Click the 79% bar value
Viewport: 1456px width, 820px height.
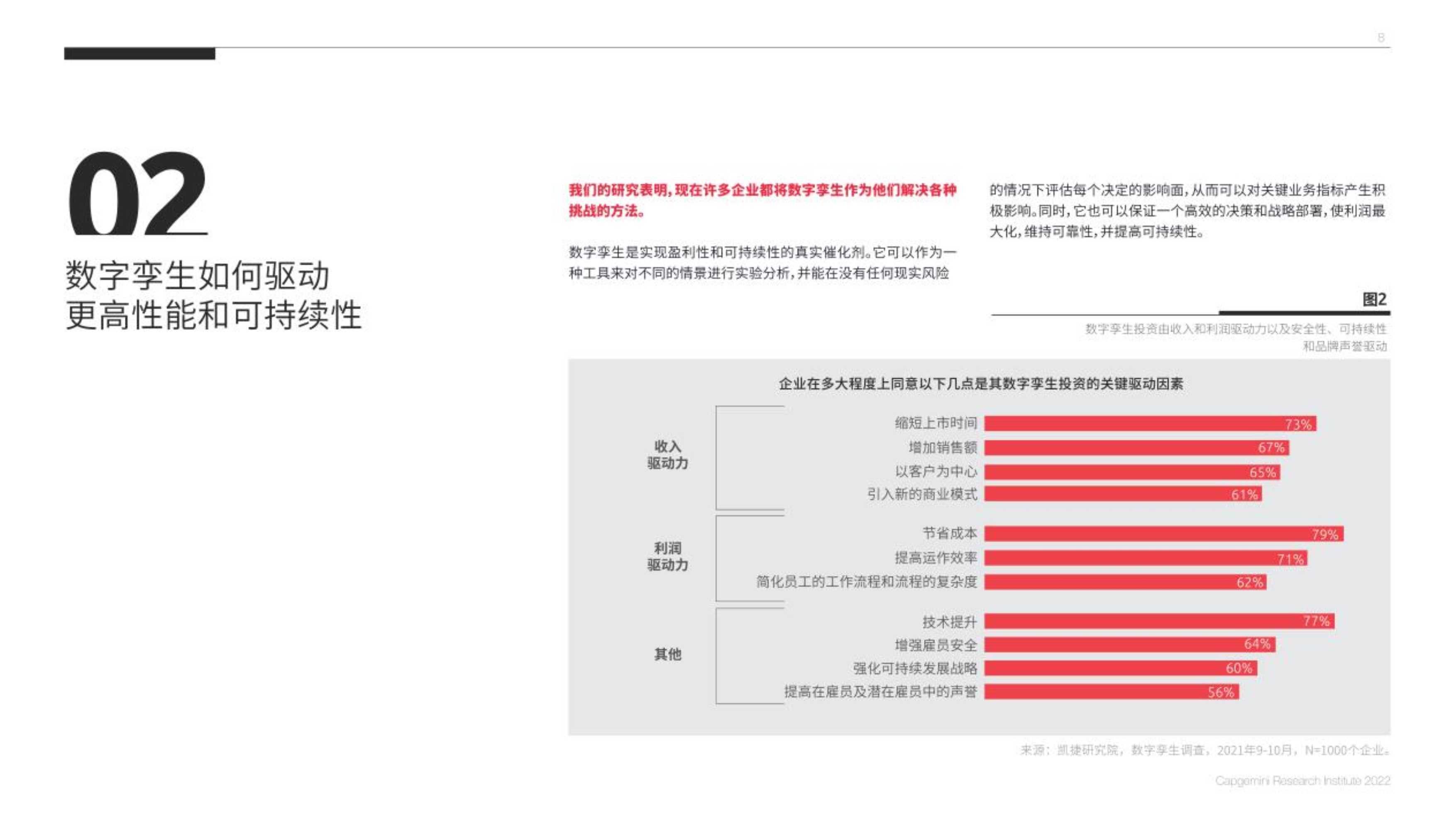pos(1325,534)
